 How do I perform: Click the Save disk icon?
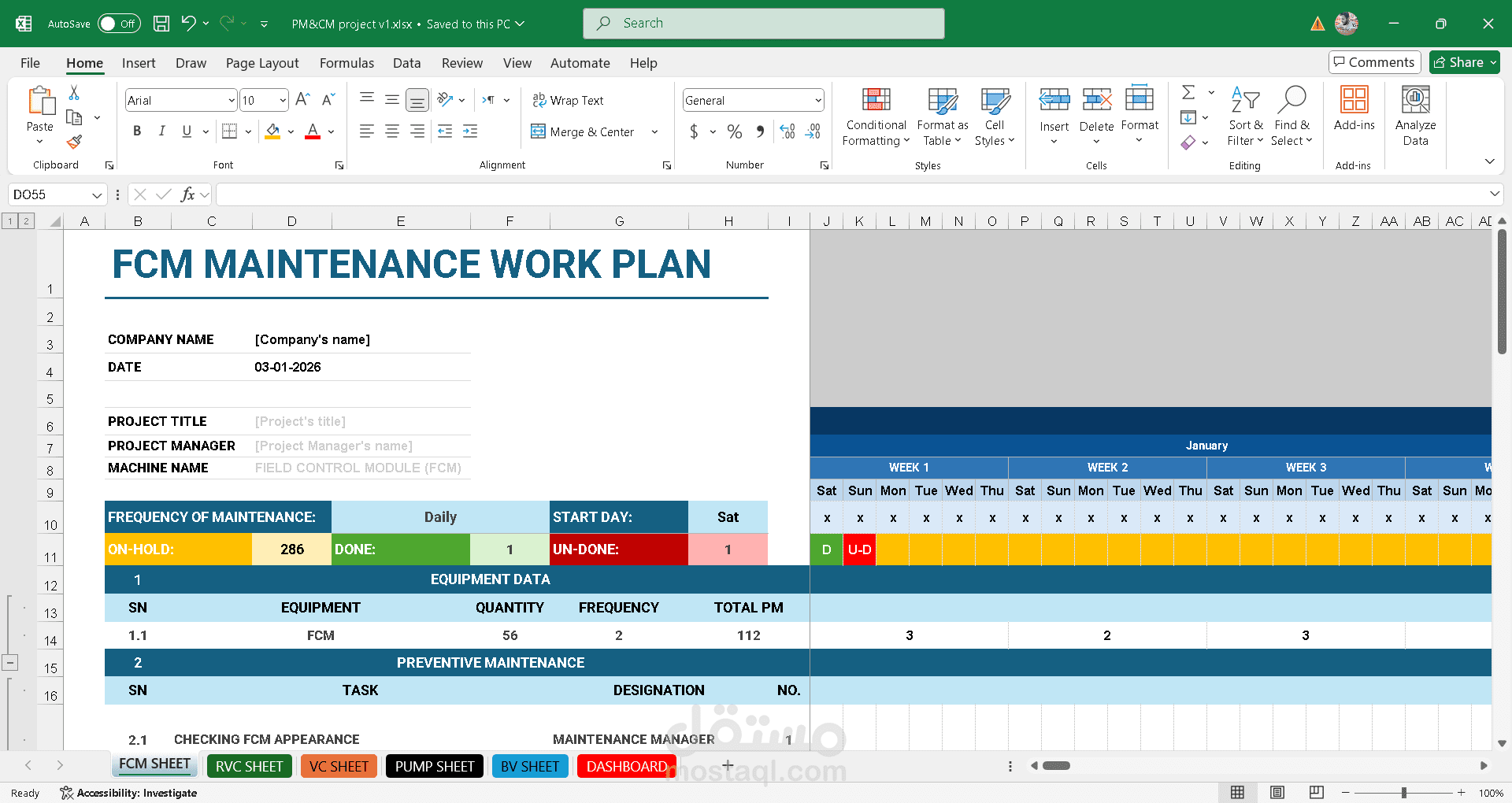(x=161, y=24)
